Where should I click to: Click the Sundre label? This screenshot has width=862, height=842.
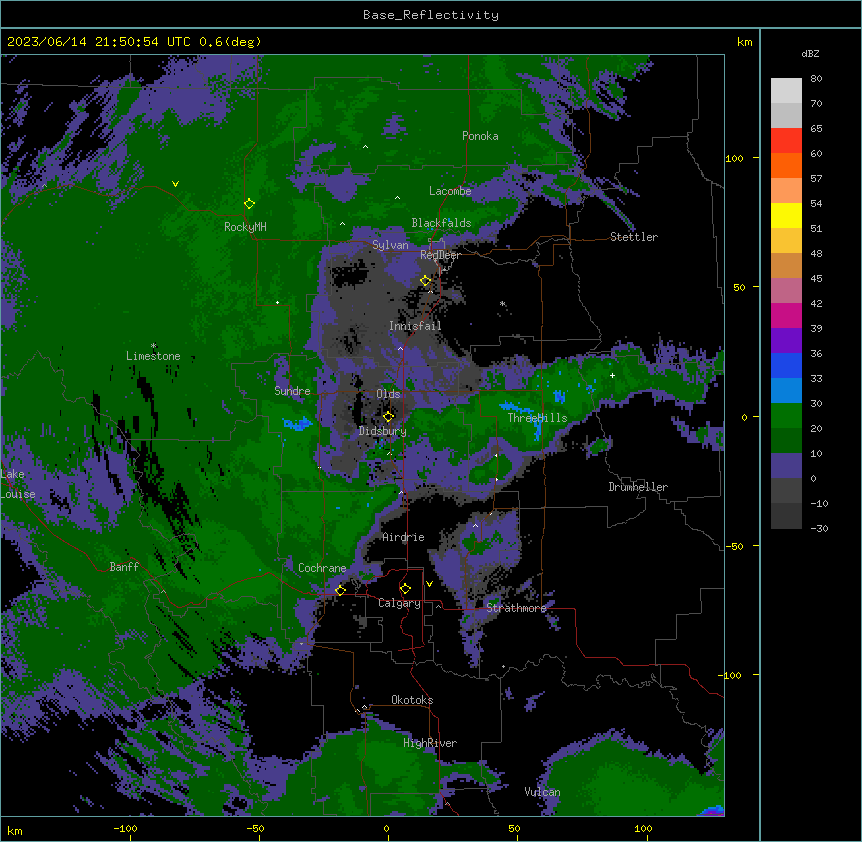(x=292, y=391)
